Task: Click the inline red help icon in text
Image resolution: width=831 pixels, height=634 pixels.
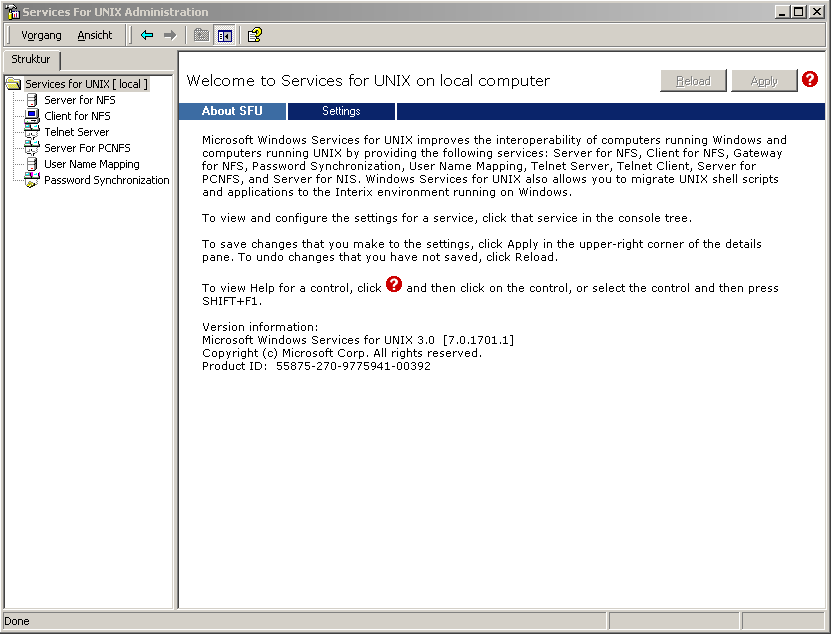Action: [394, 284]
